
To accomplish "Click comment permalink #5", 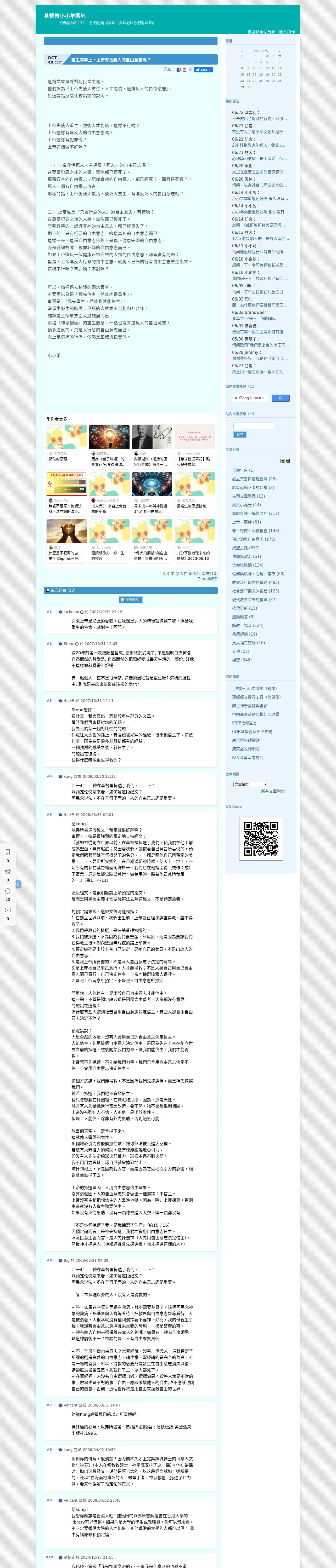I will [x=49, y=814].
